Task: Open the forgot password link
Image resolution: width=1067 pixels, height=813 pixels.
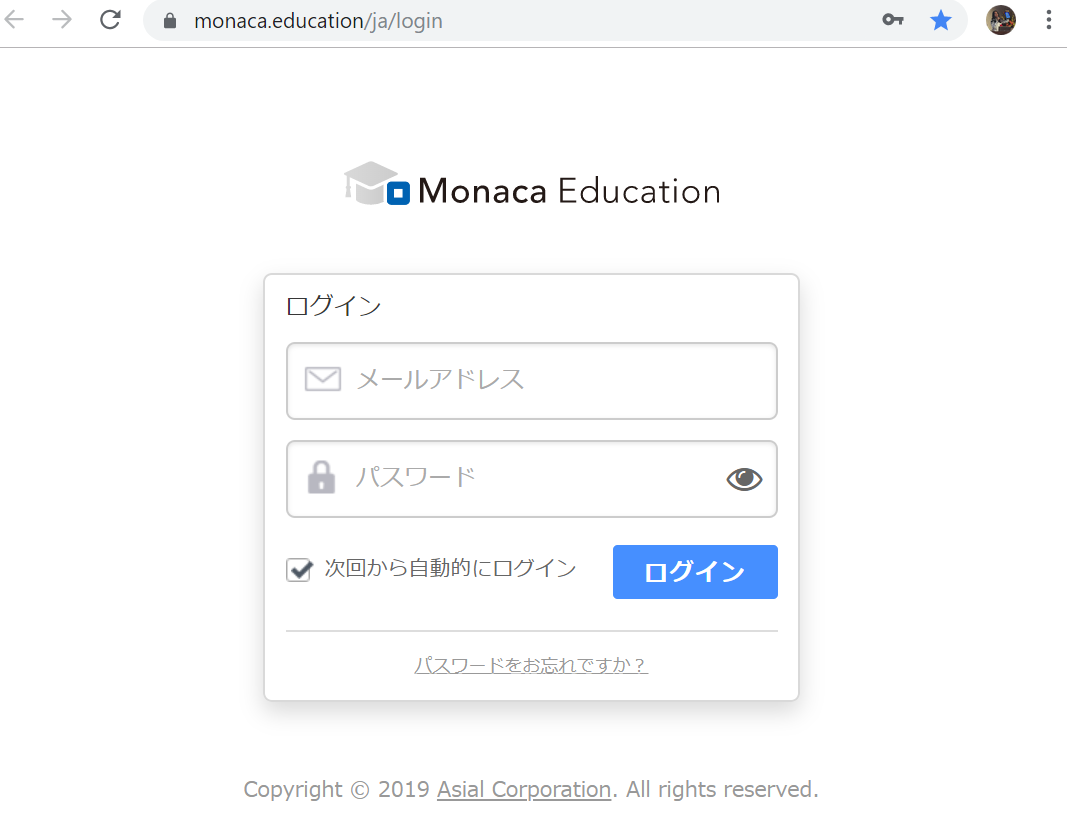Action: [531, 664]
